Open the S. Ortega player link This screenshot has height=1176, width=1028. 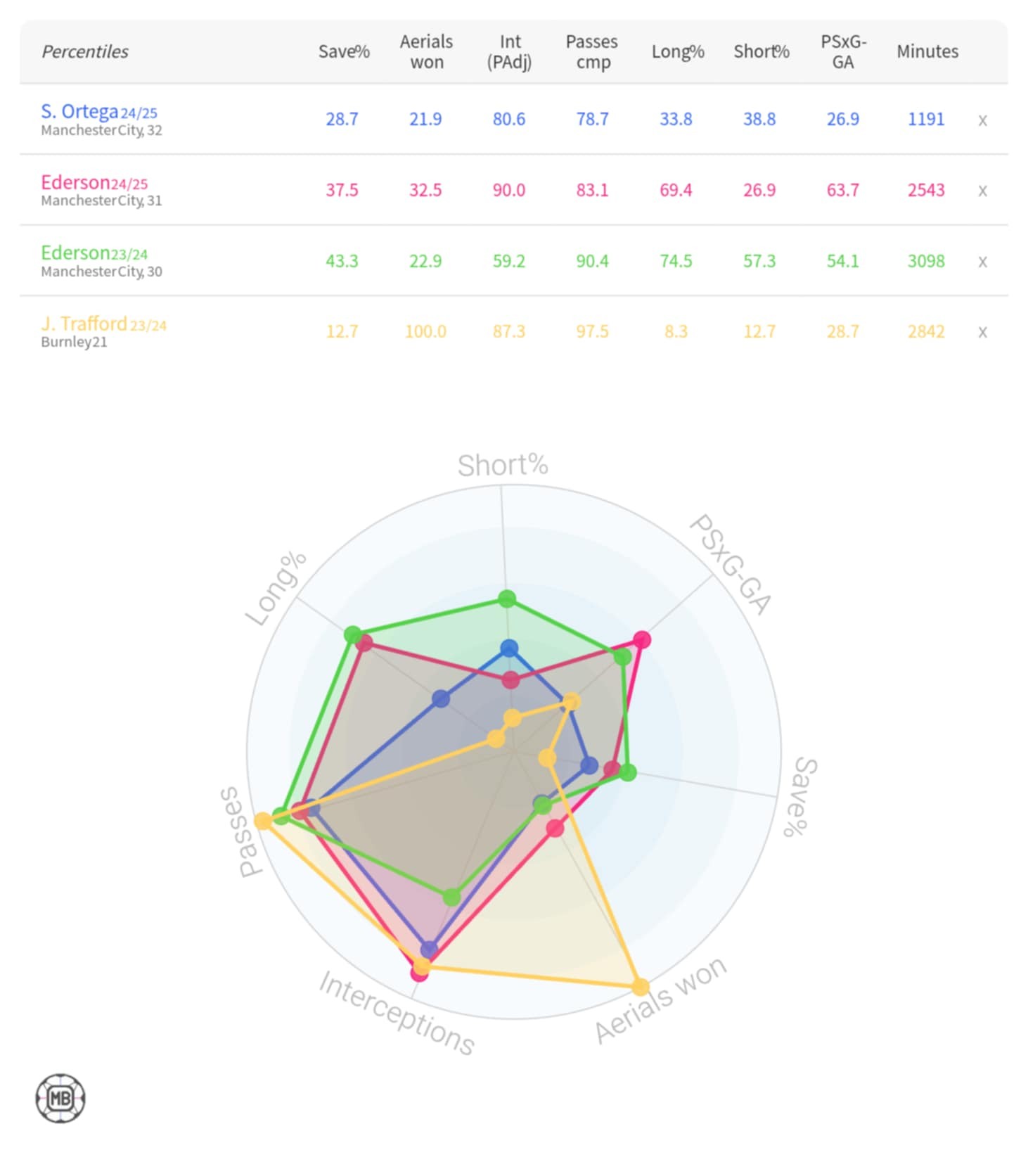79,111
